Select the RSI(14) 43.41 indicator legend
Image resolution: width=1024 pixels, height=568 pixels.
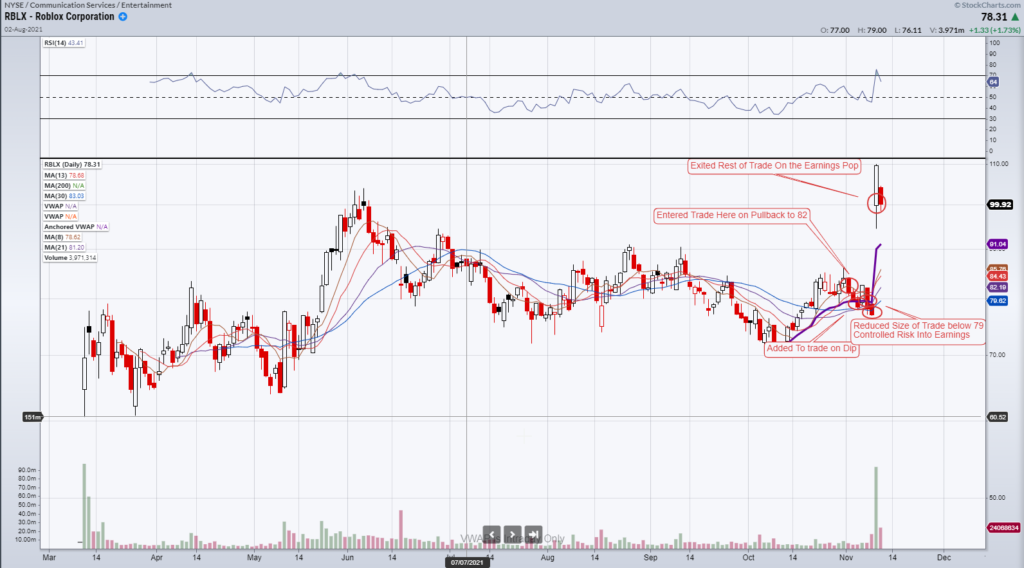[x=64, y=43]
